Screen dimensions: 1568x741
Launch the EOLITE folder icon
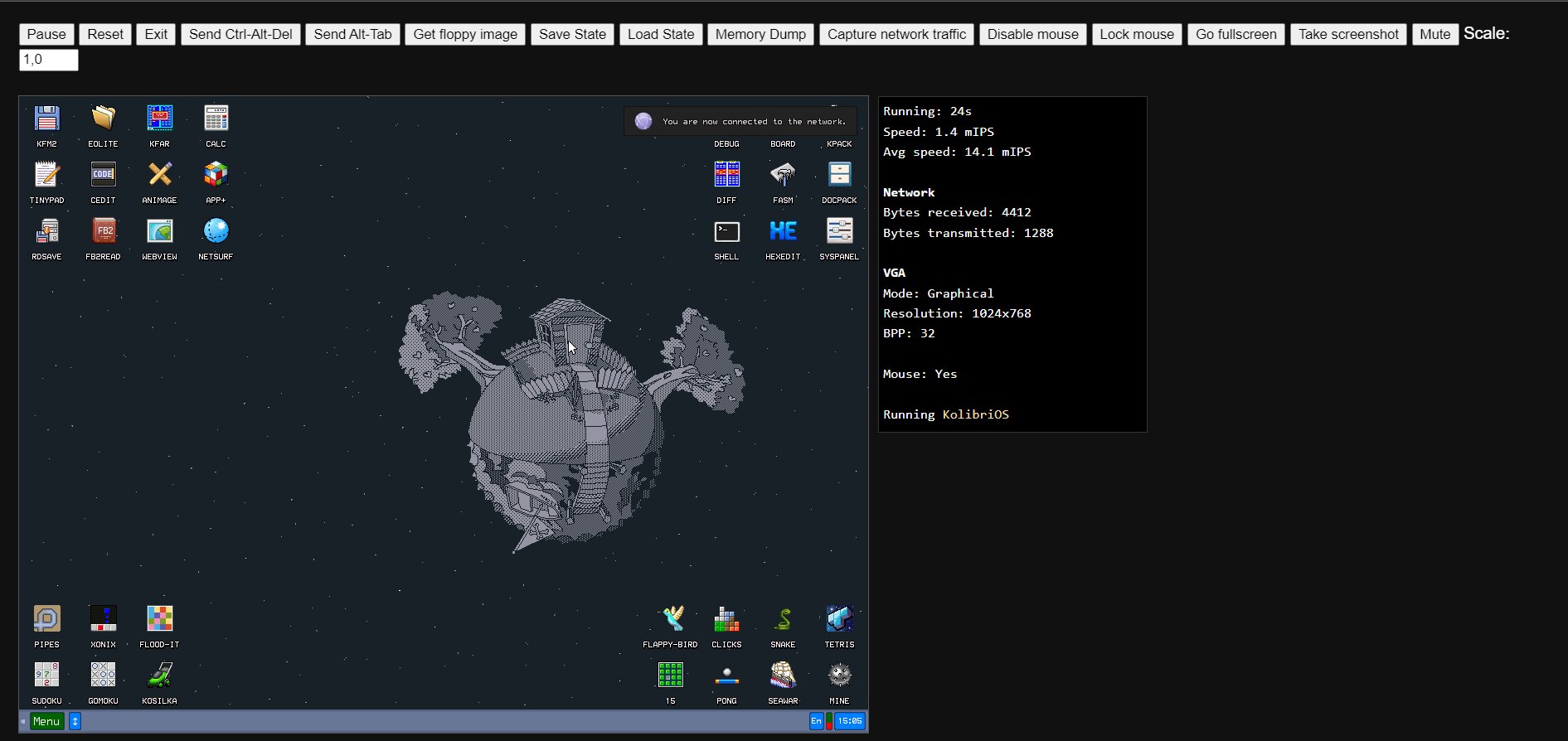point(103,119)
